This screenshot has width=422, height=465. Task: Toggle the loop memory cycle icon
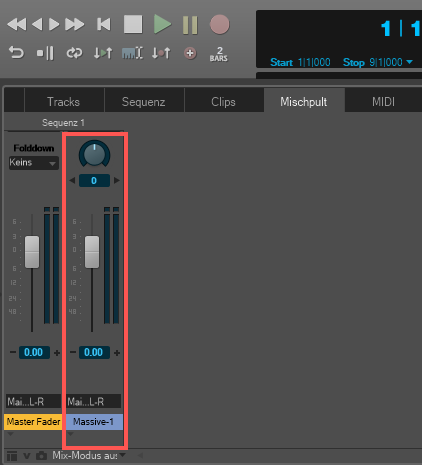[74, 53]
